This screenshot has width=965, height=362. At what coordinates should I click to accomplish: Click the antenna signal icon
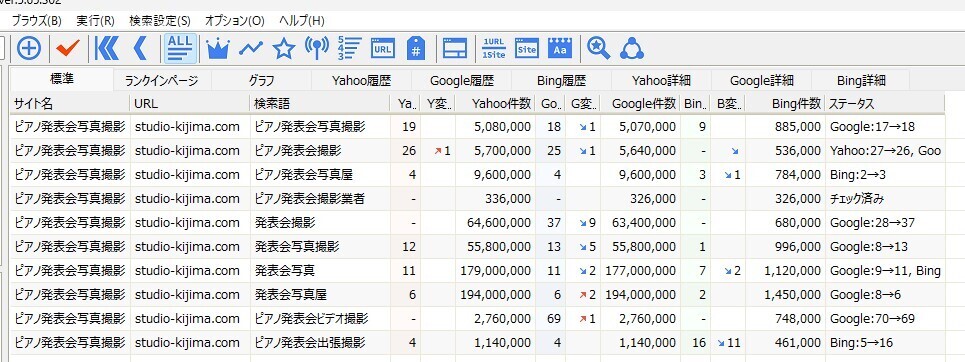[x=317, y=48]
